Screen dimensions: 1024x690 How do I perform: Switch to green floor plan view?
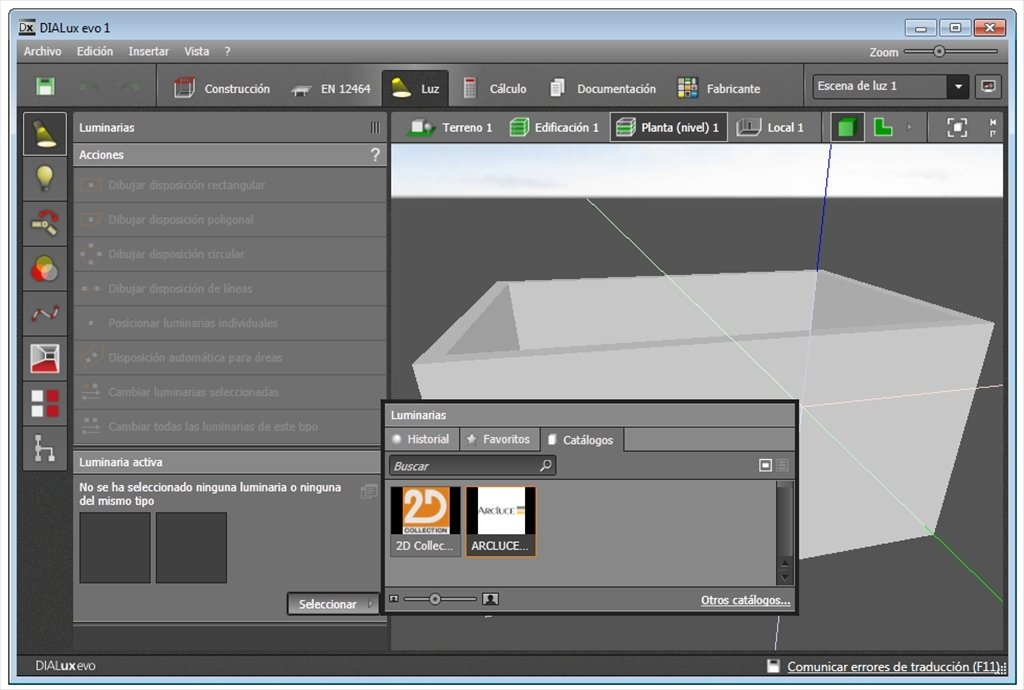click(883, 127)
